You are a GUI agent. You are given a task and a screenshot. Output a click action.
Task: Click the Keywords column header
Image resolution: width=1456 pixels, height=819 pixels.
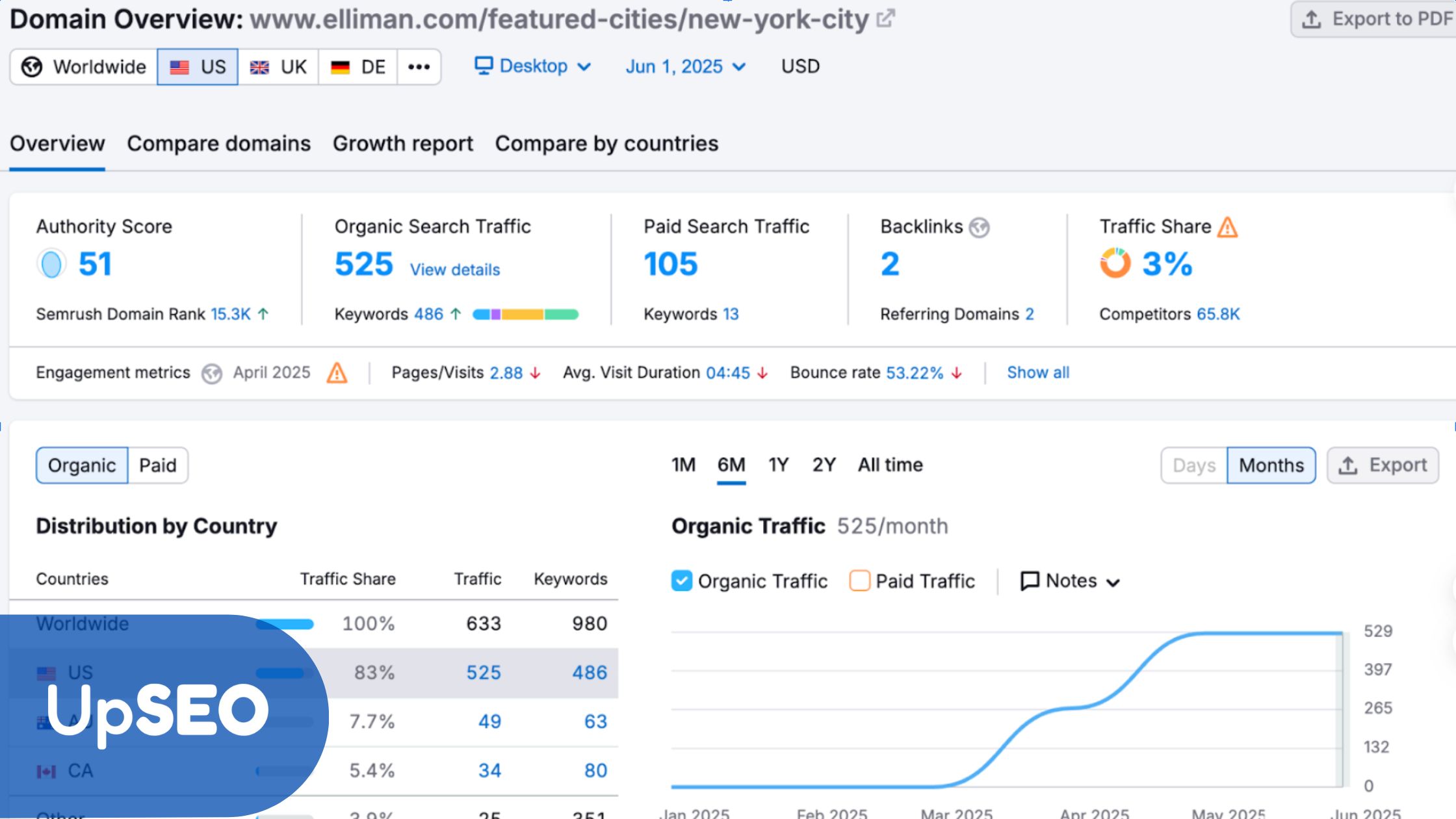(571, 579)
